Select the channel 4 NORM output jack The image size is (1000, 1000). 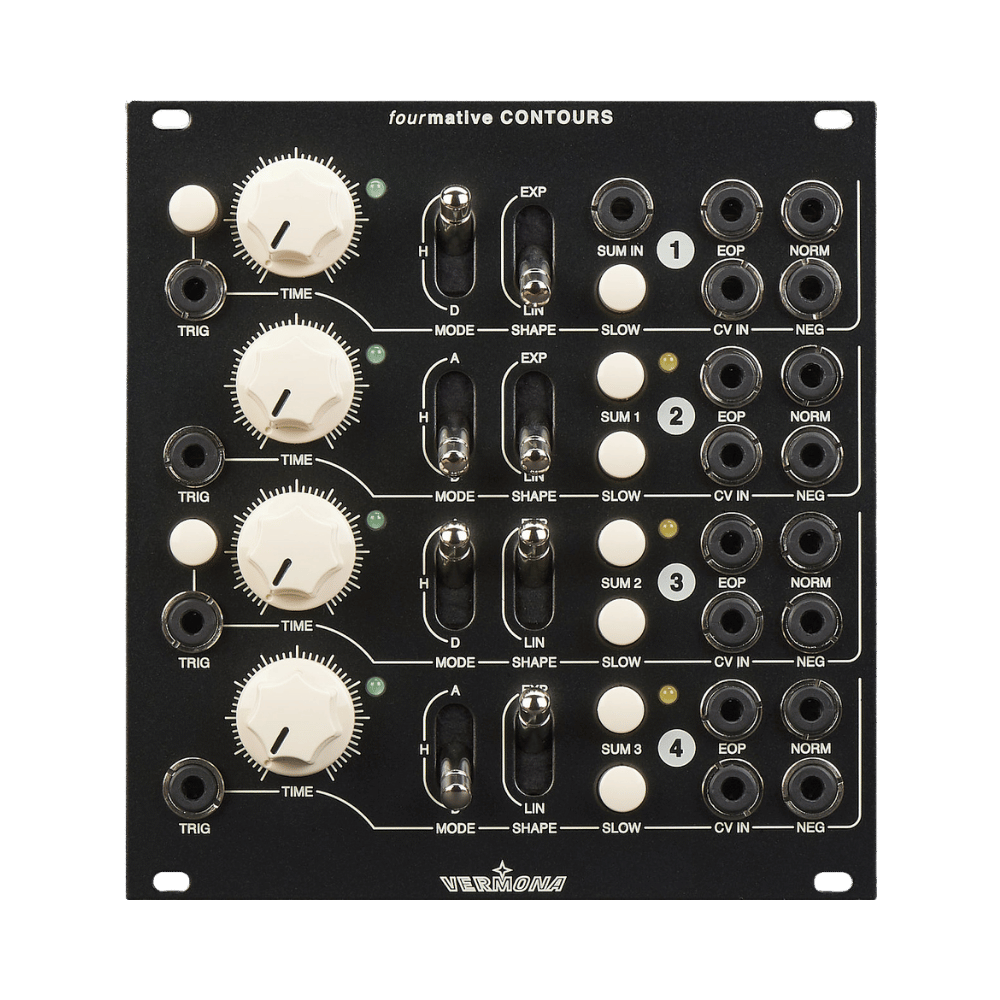(811, 709)
